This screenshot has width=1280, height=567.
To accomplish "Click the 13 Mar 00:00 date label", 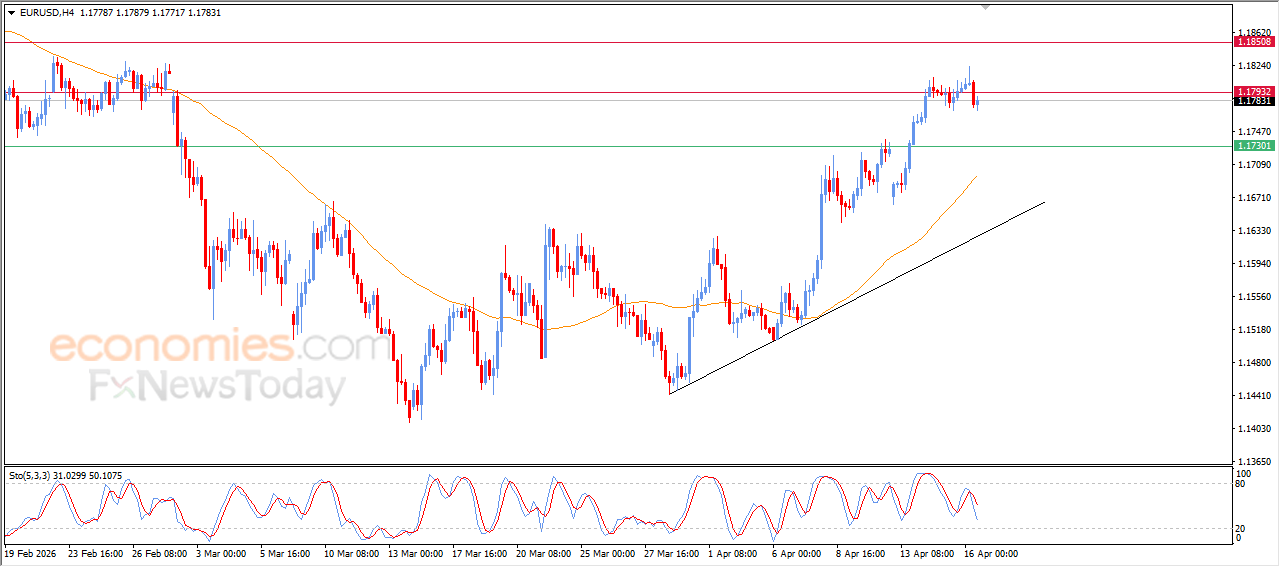I will (x=415, y=552).
